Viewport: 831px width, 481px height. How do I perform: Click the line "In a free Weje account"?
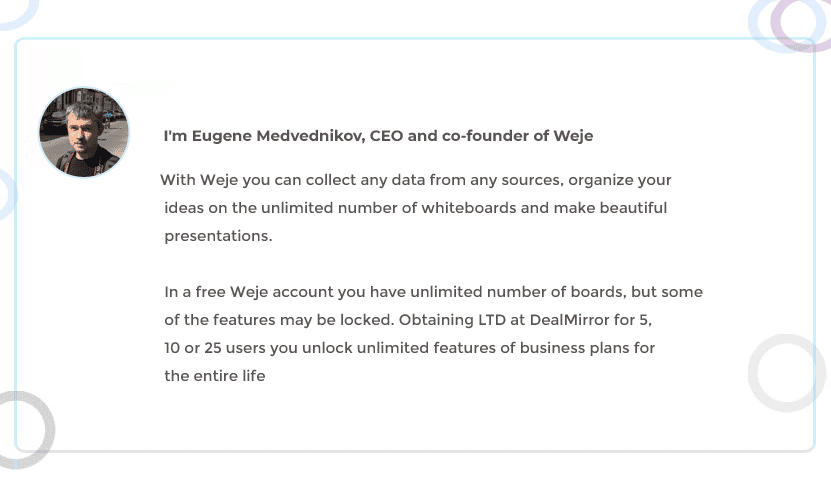pyautogui.click(x=433, y=292)
